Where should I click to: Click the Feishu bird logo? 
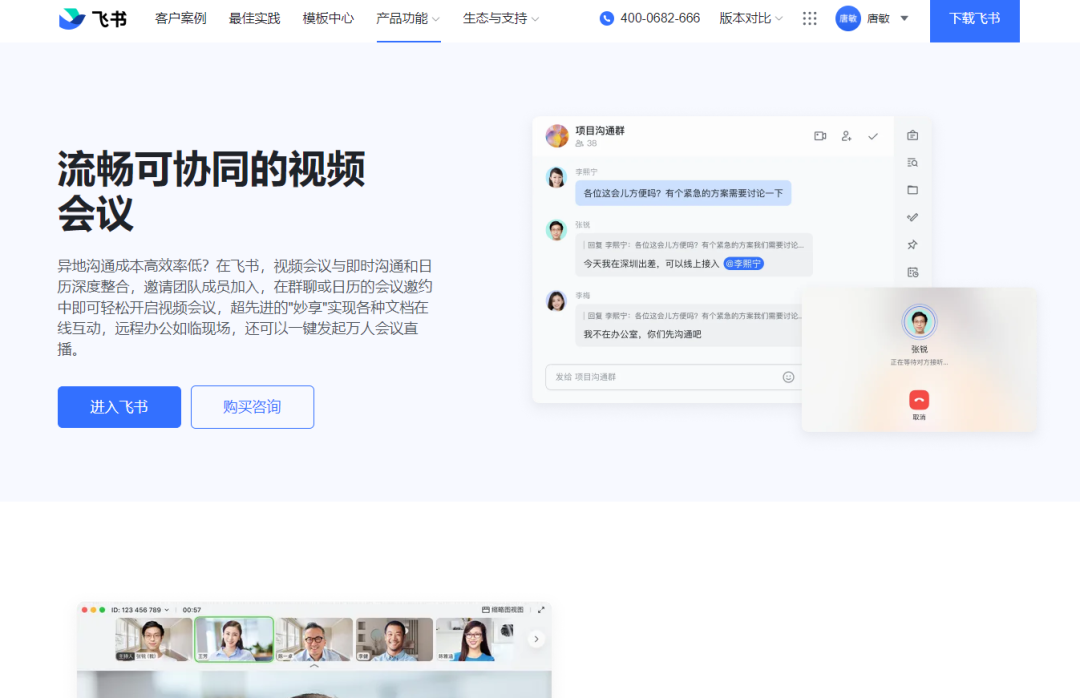click(72, 19)
